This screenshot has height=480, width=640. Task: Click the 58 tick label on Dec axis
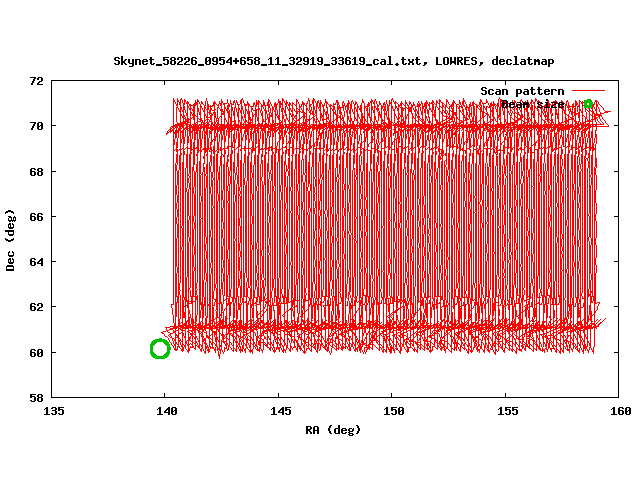click(36, 398)
